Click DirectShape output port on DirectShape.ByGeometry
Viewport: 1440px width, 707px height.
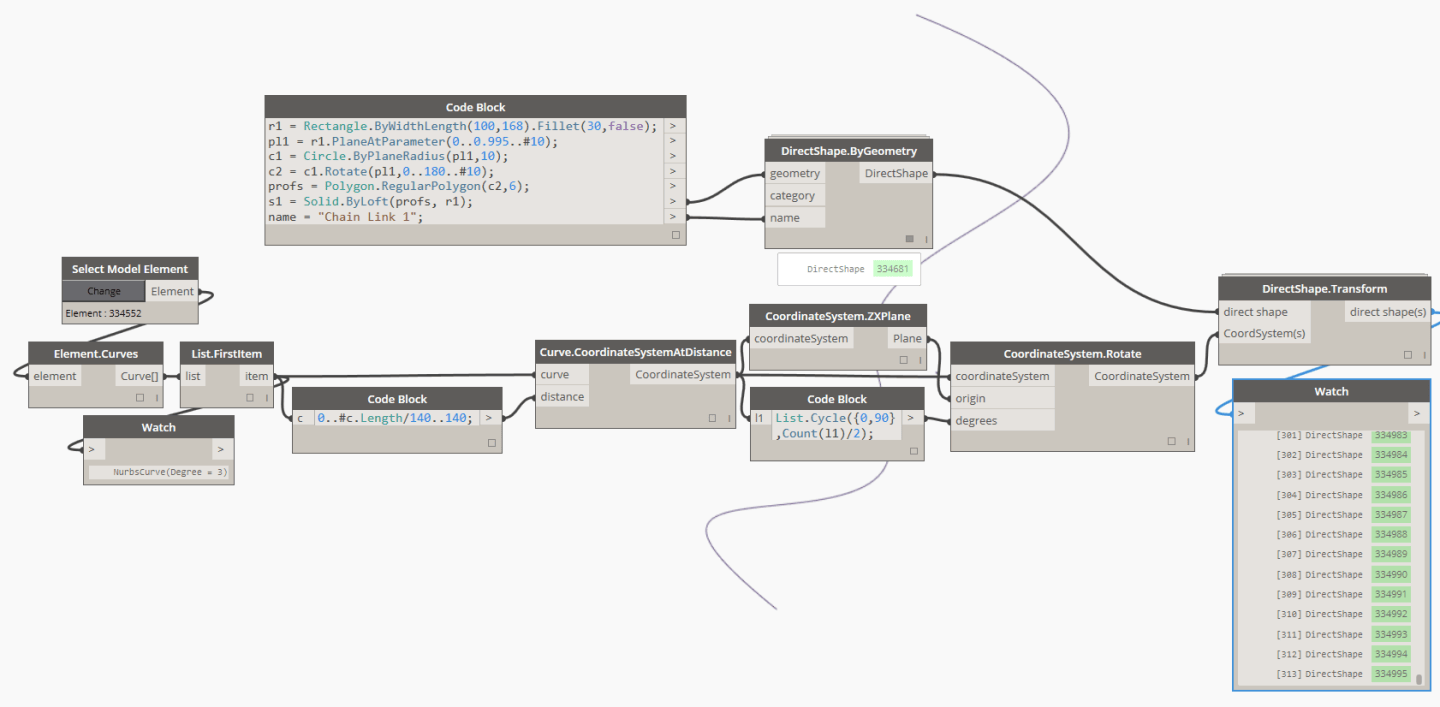point(895,173)
